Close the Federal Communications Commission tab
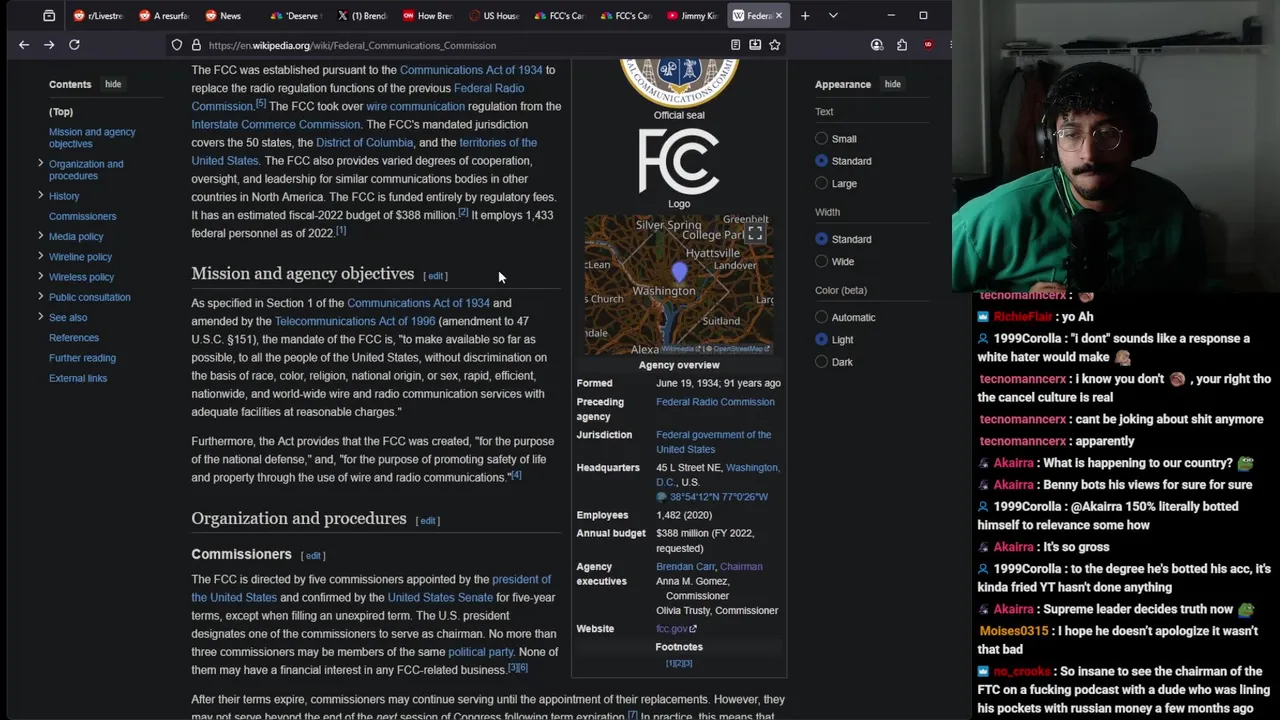Viewport: 1280px width, 720px height. pyautogui.click(x=780, y=16)
